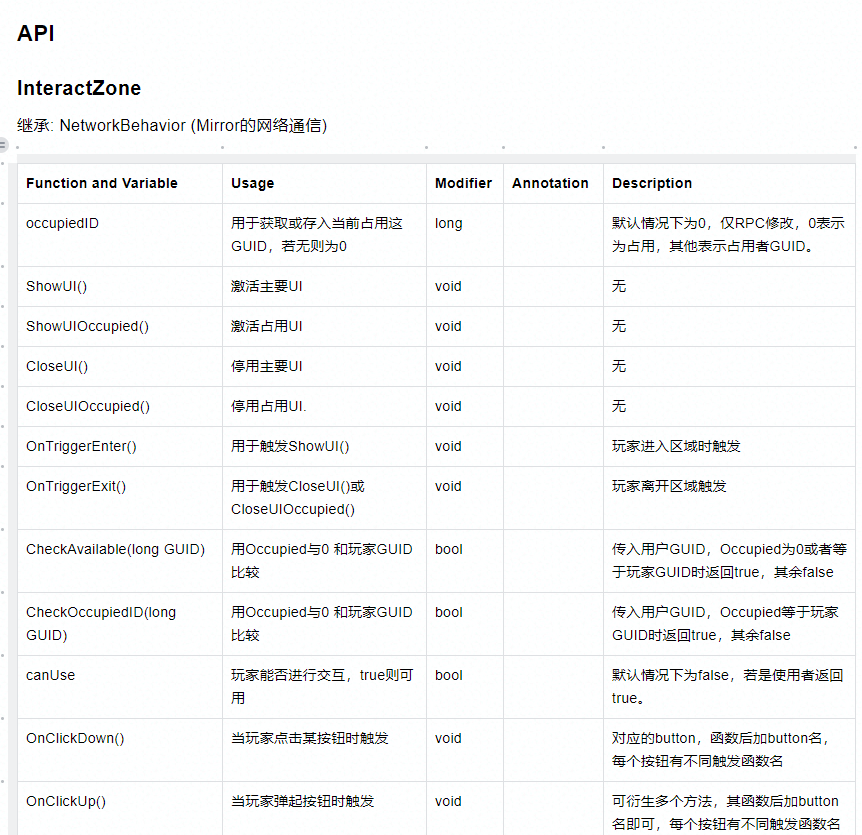Image resolution: width=862 pixels, height=835 pixels.
Task: Click the 激活主要UI usage cell
Action: [324, 286]
